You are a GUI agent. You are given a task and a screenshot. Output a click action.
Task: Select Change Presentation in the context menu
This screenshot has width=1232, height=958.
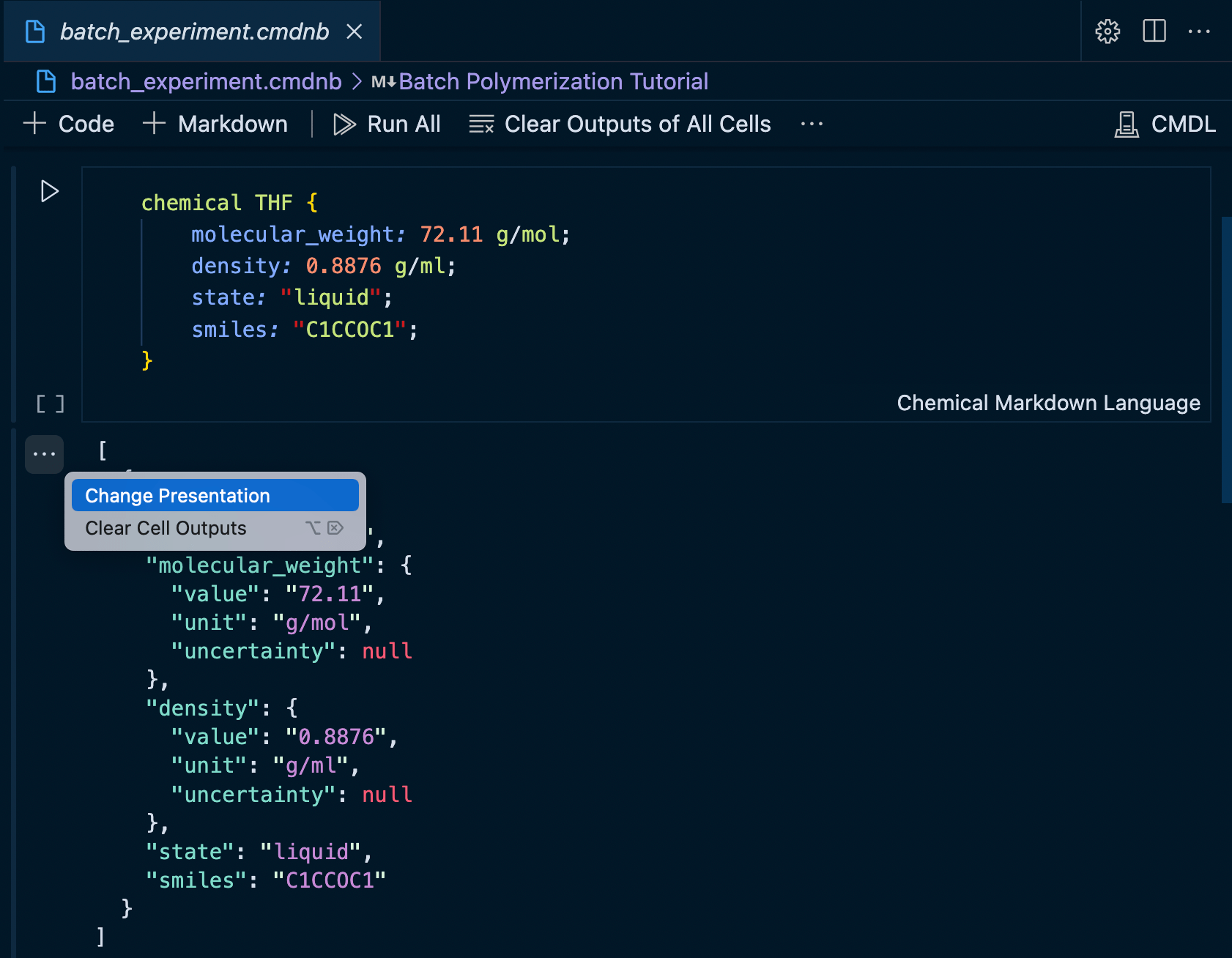(x=177, y=496)
